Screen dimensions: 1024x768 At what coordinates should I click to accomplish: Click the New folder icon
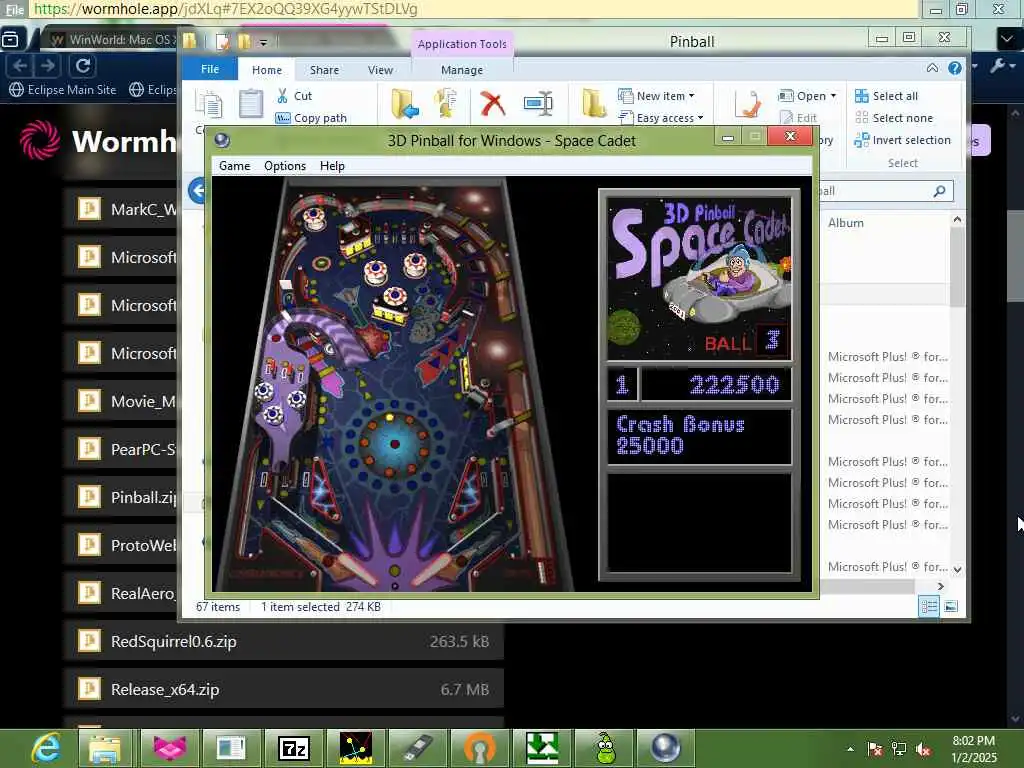click(594, 103)
